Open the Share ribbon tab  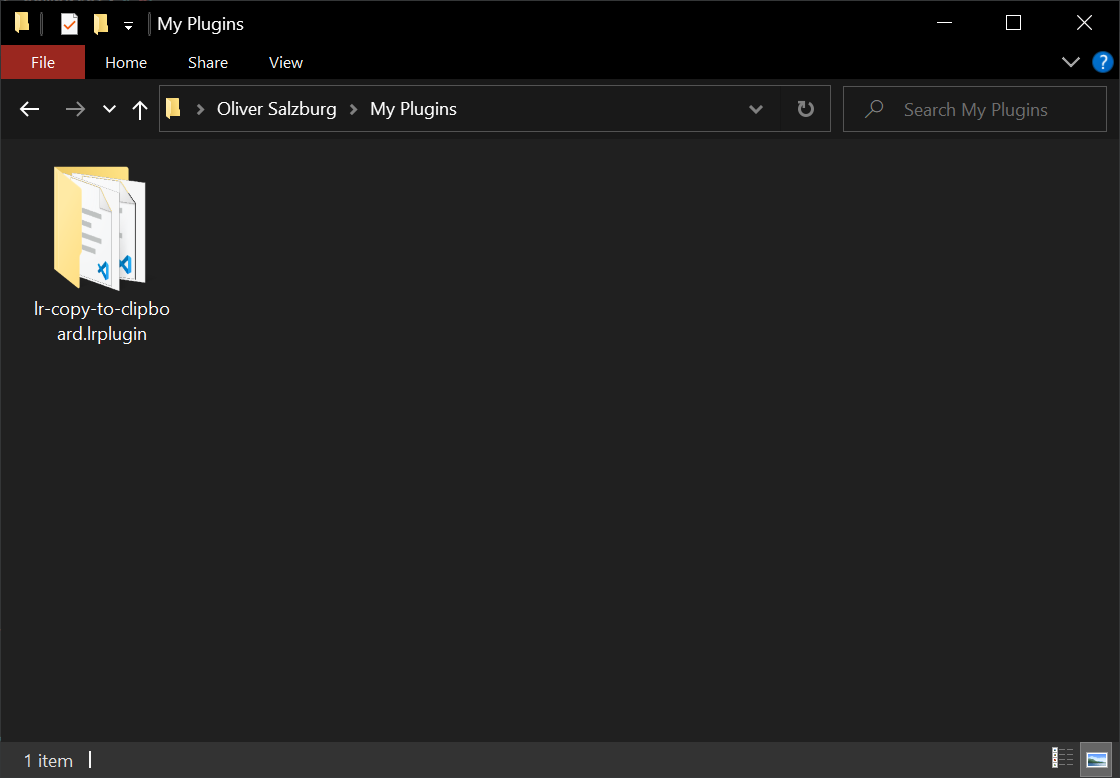208,63
